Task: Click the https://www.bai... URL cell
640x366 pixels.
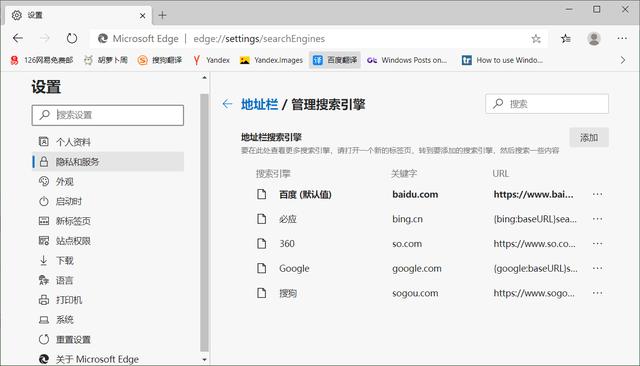Action: 533,195
